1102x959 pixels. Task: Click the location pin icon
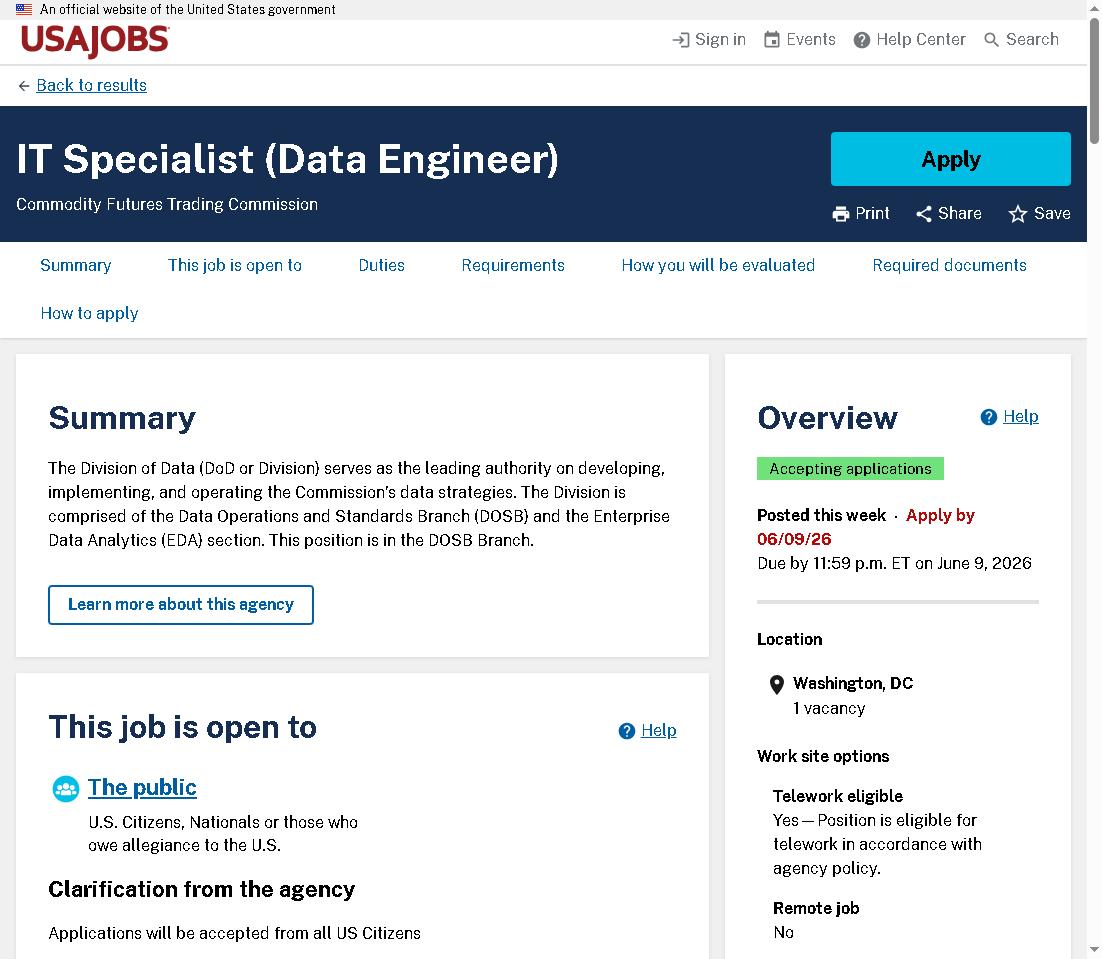[777, 684]
